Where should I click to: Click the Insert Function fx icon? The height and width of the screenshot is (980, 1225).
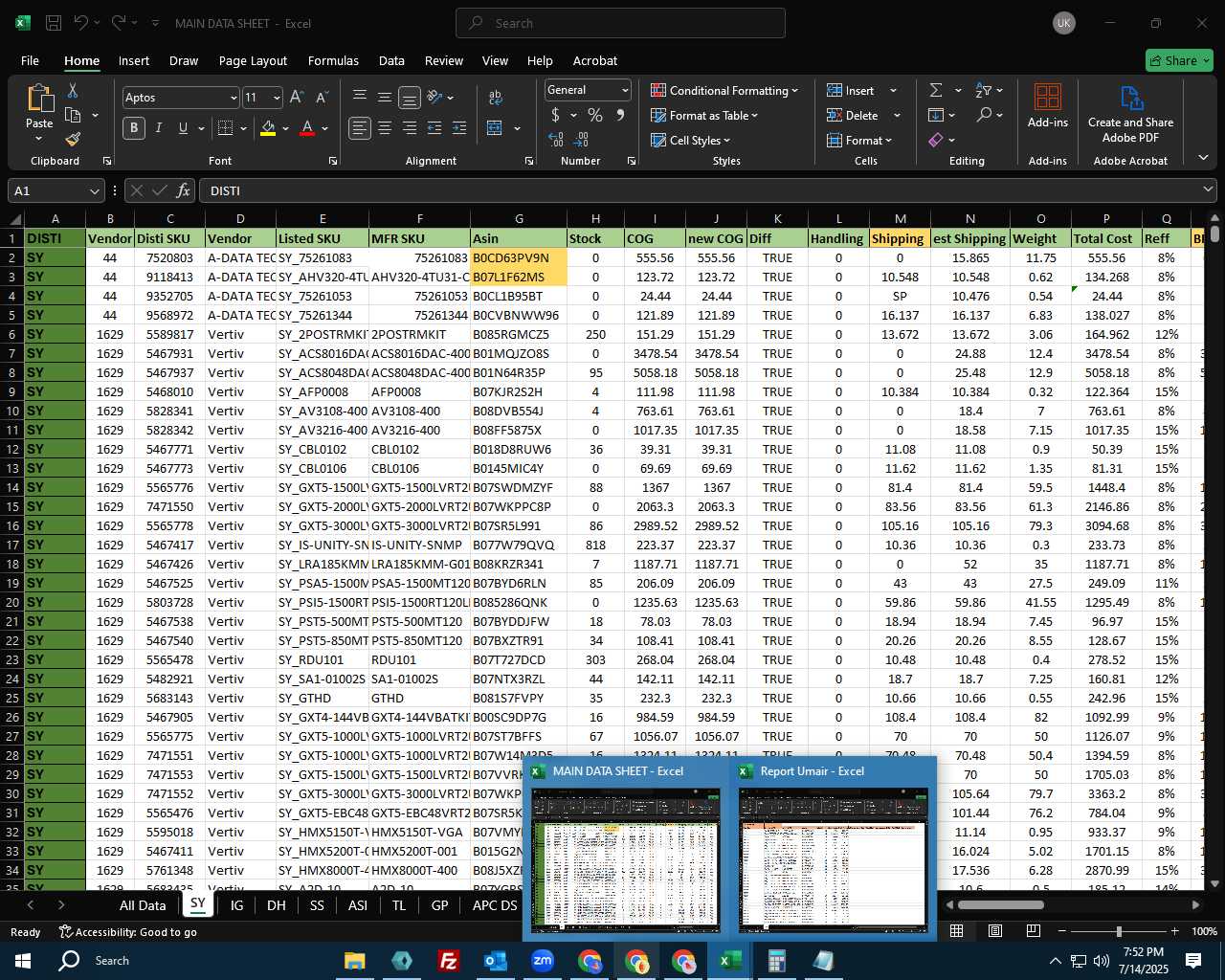183,190
